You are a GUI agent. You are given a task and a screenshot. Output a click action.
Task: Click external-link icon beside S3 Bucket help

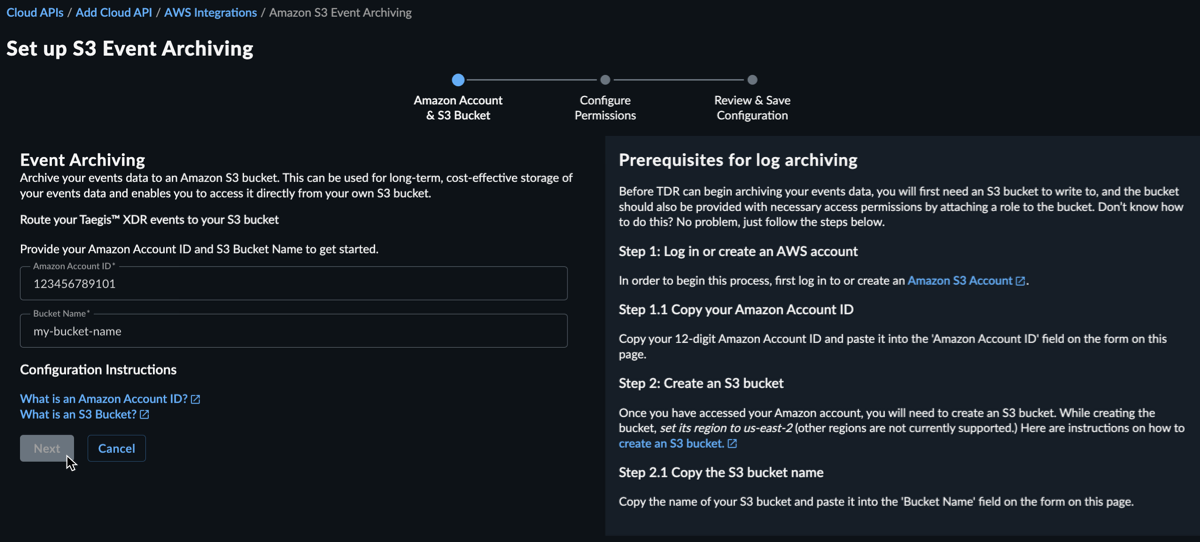coord(145,414)
